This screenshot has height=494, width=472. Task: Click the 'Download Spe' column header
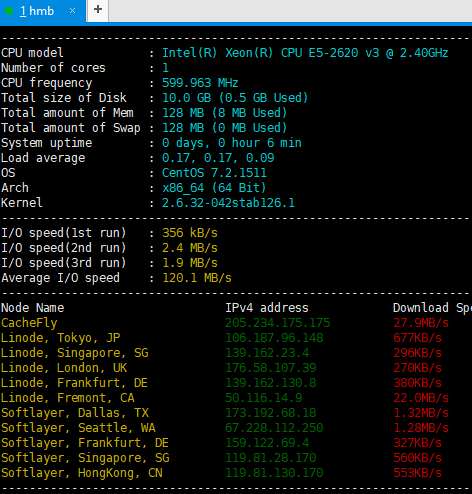point(432,308)
